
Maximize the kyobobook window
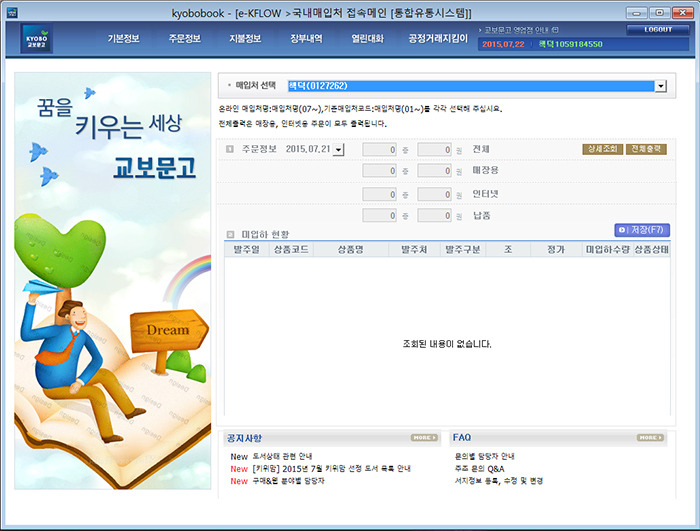pos(659,13)
